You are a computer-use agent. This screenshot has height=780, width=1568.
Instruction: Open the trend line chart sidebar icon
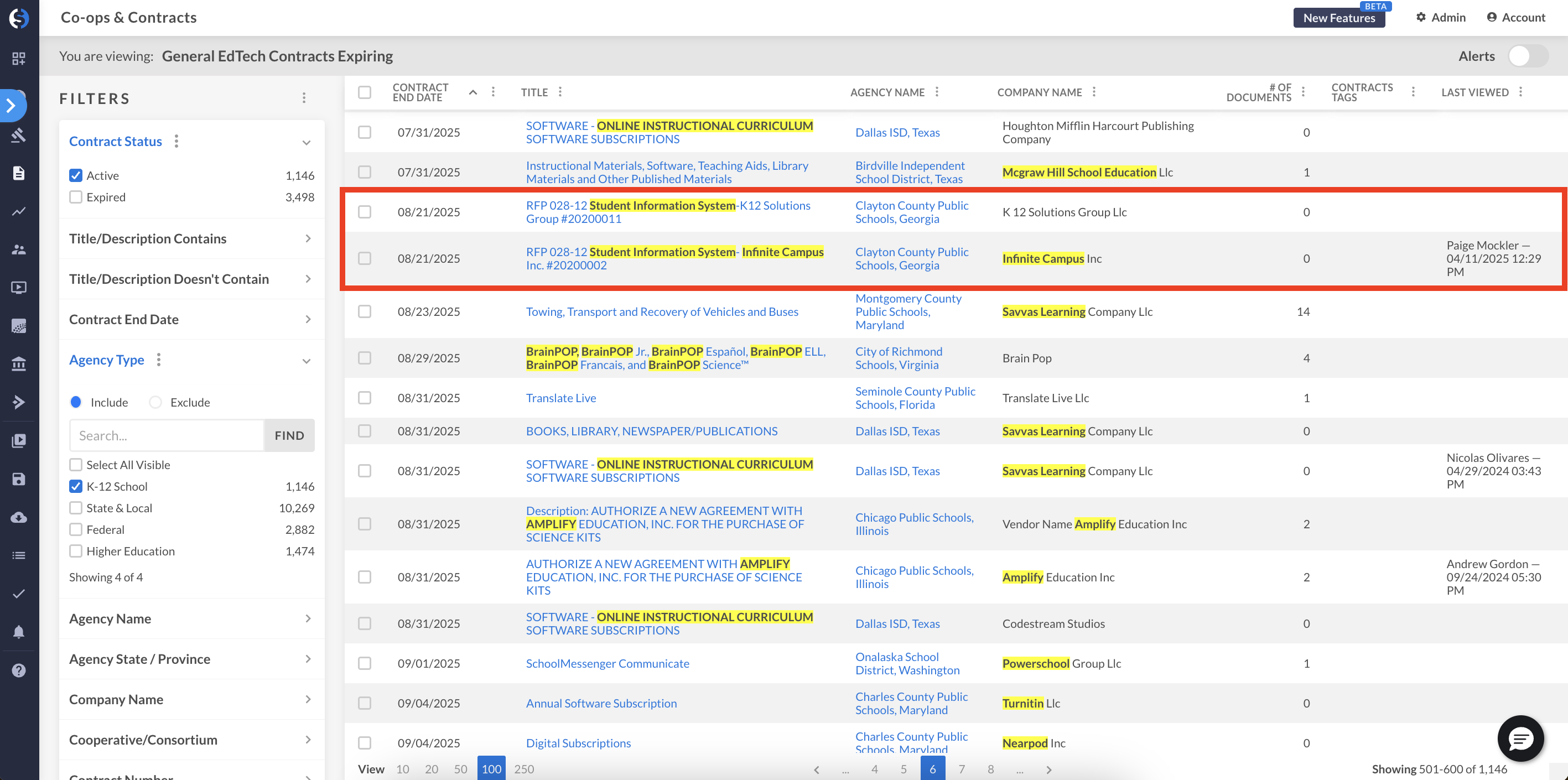[x=18, y=211]
